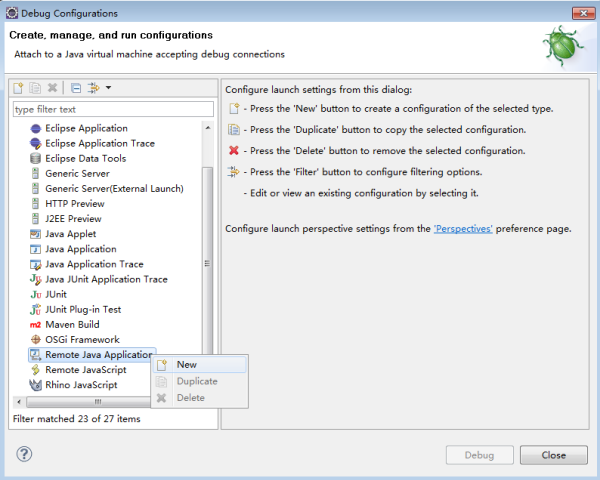Focus the 'type filter text' field
Screen dimensions: 600x480
[113, 109]
